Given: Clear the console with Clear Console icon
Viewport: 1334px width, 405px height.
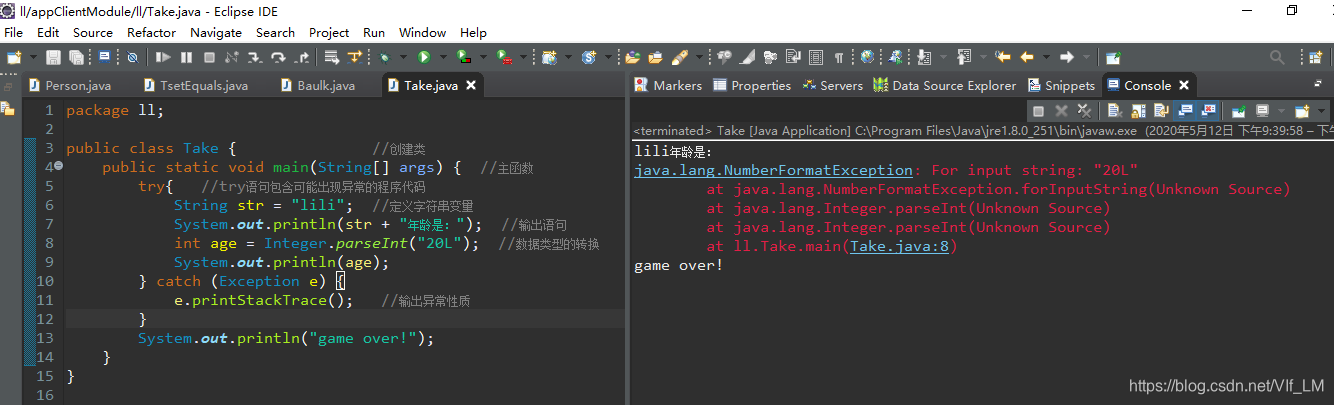Looking at the screenshot, I should coord(1114,110).
